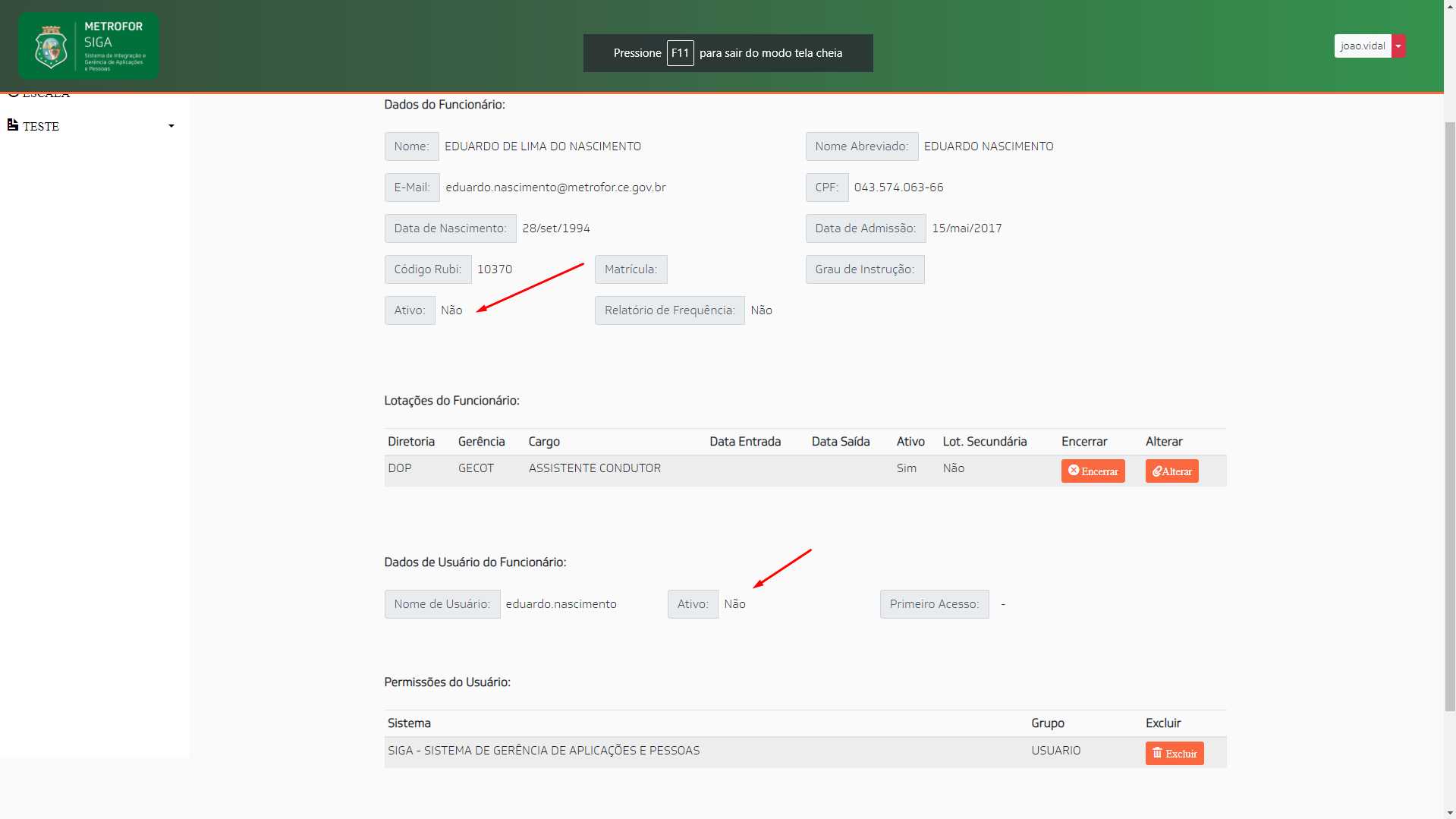This screenshot has height=819, width=1456.
Task: Click the CPF value 043.574.063-66
Action: [898, 187]
